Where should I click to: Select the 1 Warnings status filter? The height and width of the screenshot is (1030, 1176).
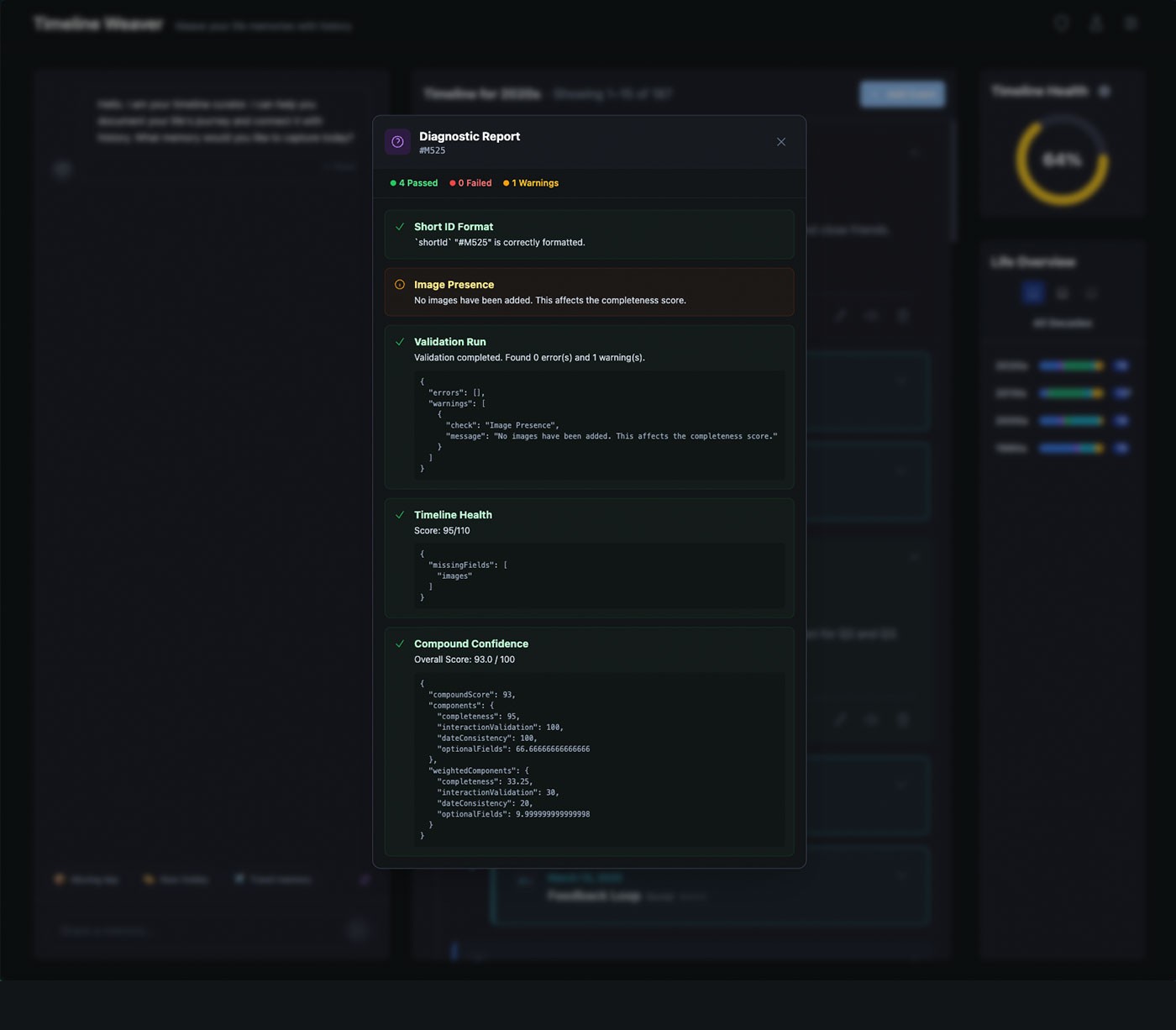[x=531, y=183]
